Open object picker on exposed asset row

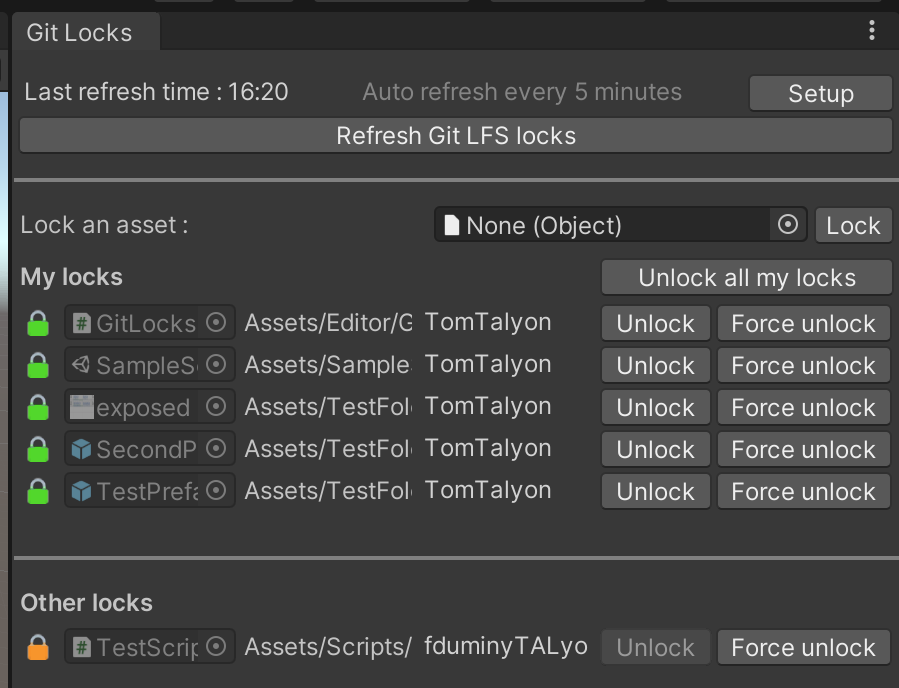[x=216, y=406]
